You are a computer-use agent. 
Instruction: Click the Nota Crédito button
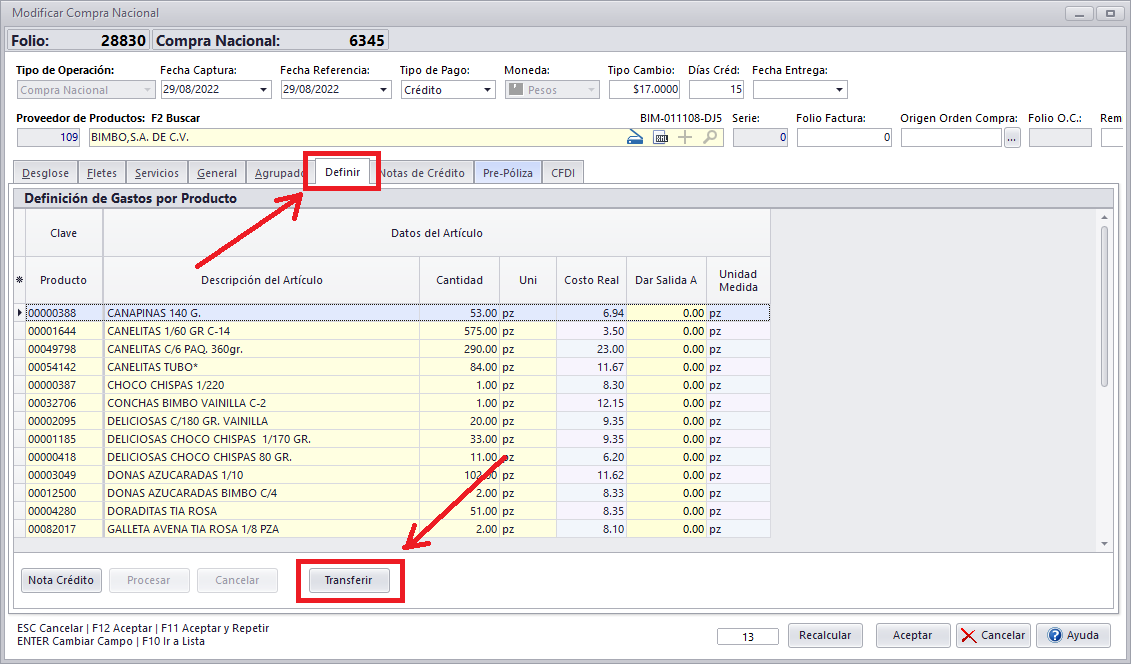click(x=61, y=580)
